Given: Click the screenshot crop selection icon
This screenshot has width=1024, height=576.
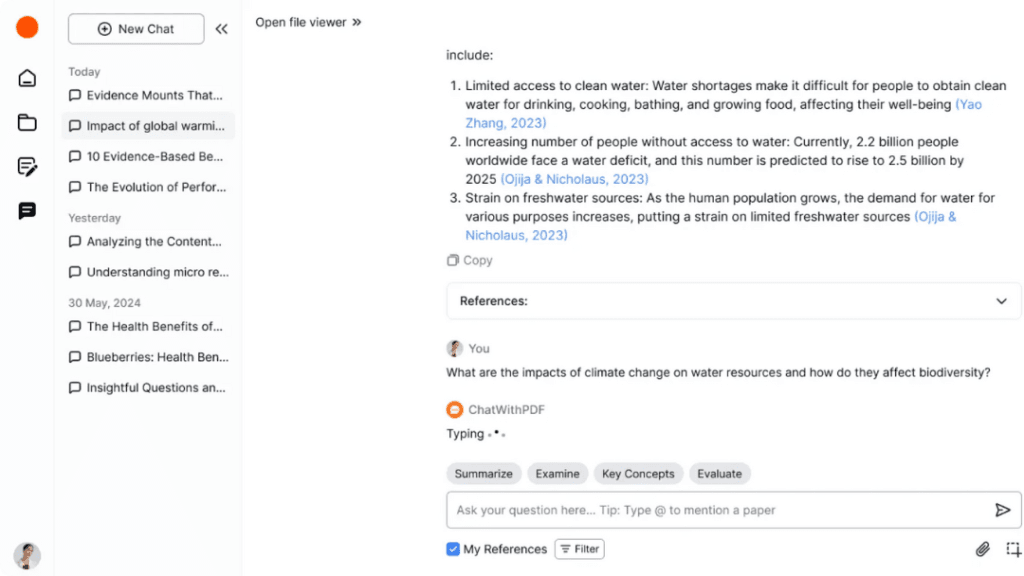Looking at the screenshot, I should (x=1014, y=549).
